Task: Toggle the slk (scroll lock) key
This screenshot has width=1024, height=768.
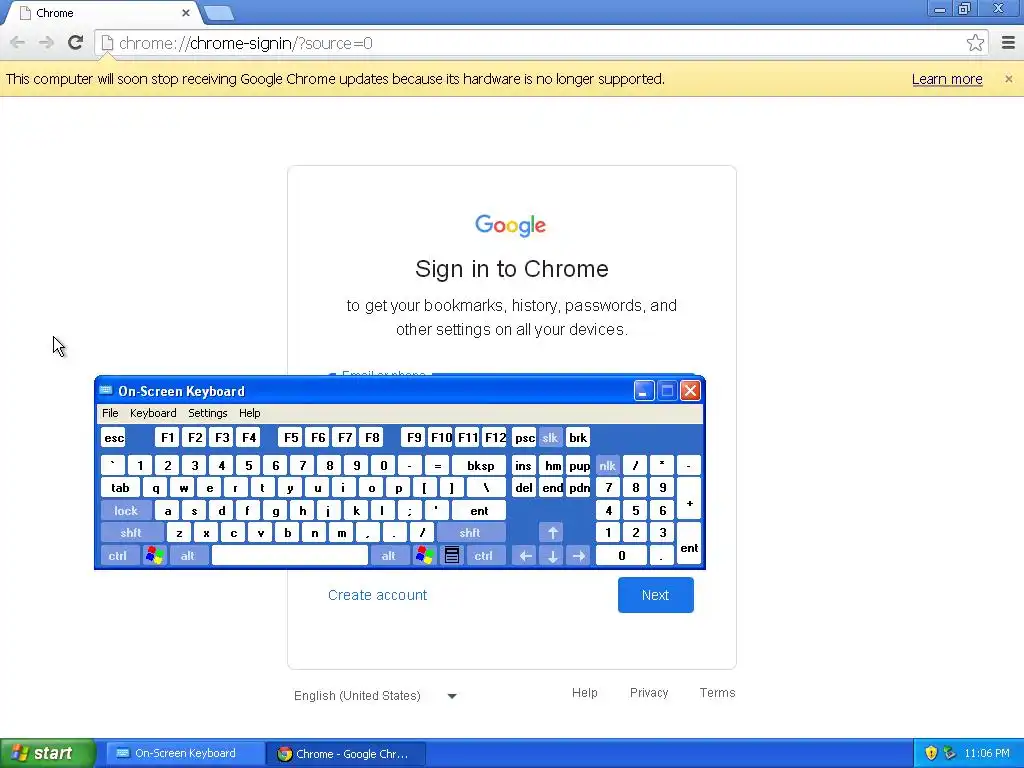Action: click(x=551, y=438)
